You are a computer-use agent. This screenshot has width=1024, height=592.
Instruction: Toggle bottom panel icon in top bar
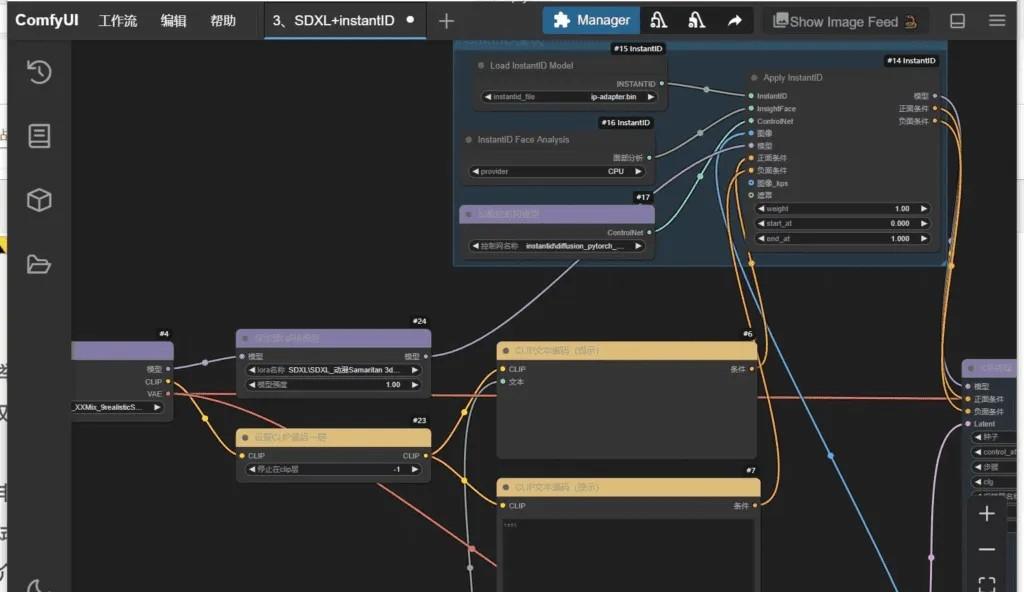pyautogui.click(x=957, y=21)
